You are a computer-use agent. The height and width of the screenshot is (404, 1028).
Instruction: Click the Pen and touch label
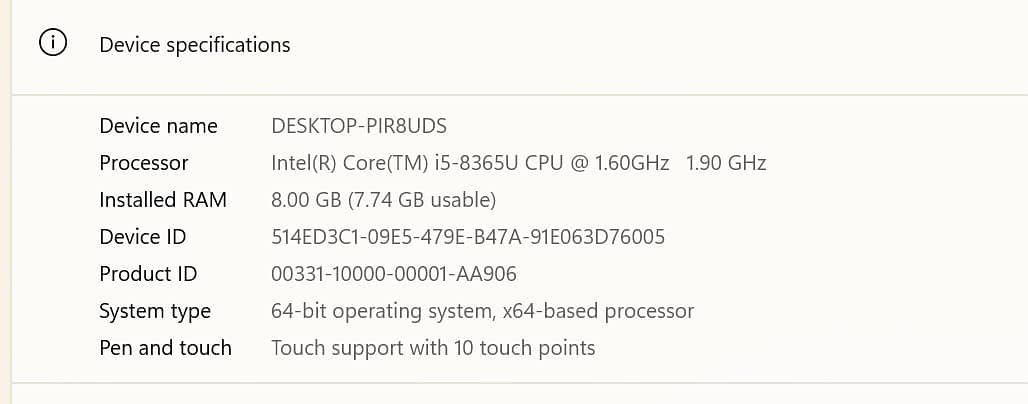(165, 348)
